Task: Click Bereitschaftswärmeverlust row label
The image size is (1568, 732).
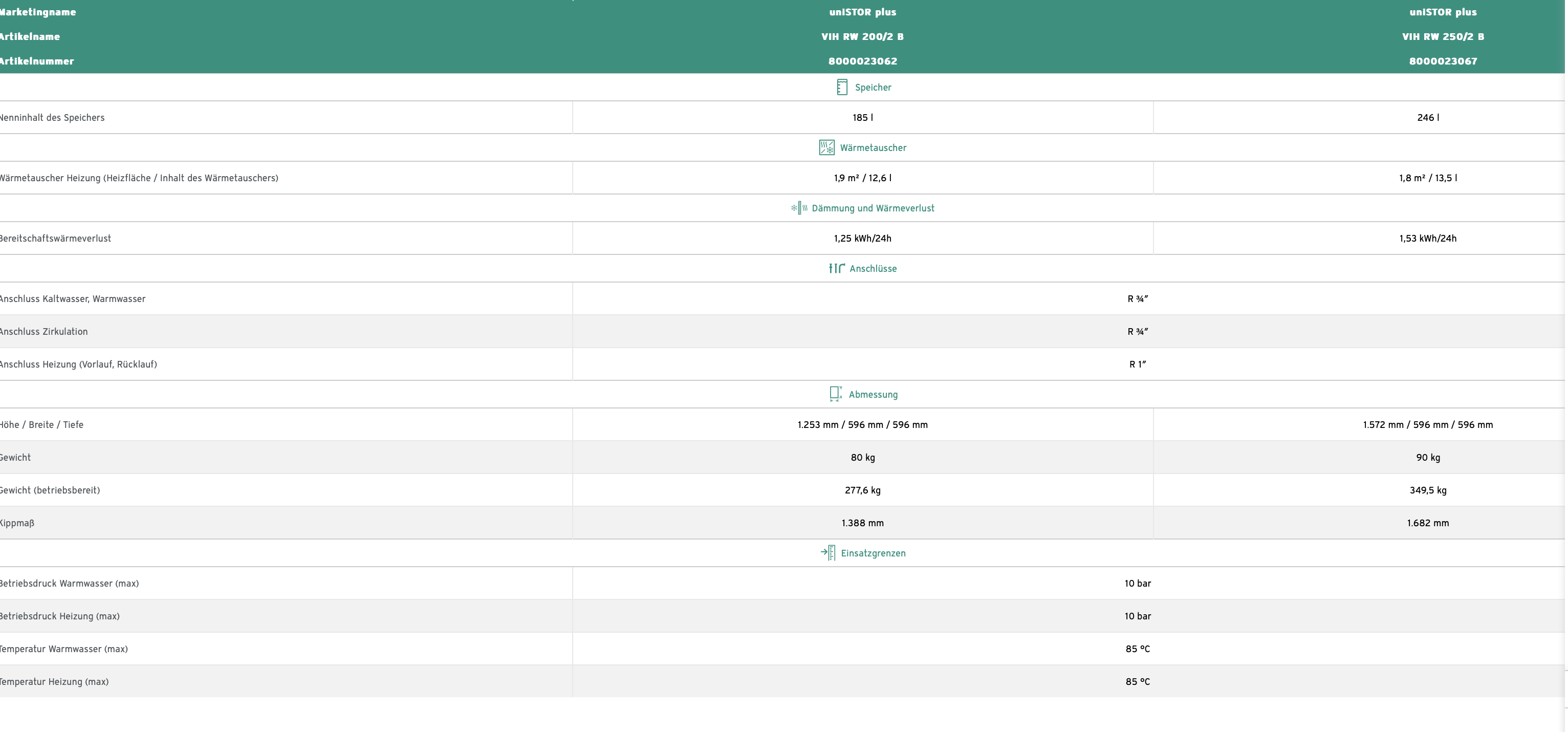Action: 55,238
